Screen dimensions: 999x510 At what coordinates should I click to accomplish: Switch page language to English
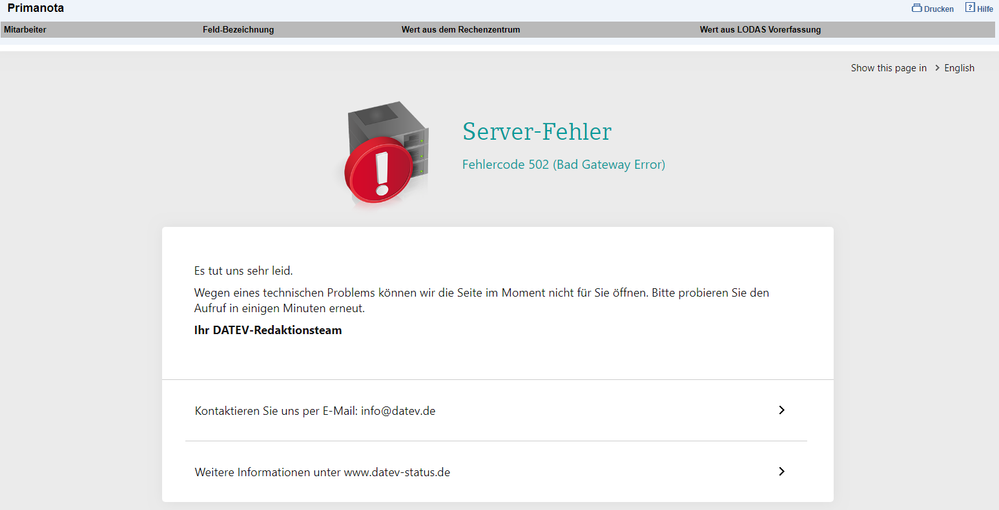pyautogui.click(x=959, y=68)
